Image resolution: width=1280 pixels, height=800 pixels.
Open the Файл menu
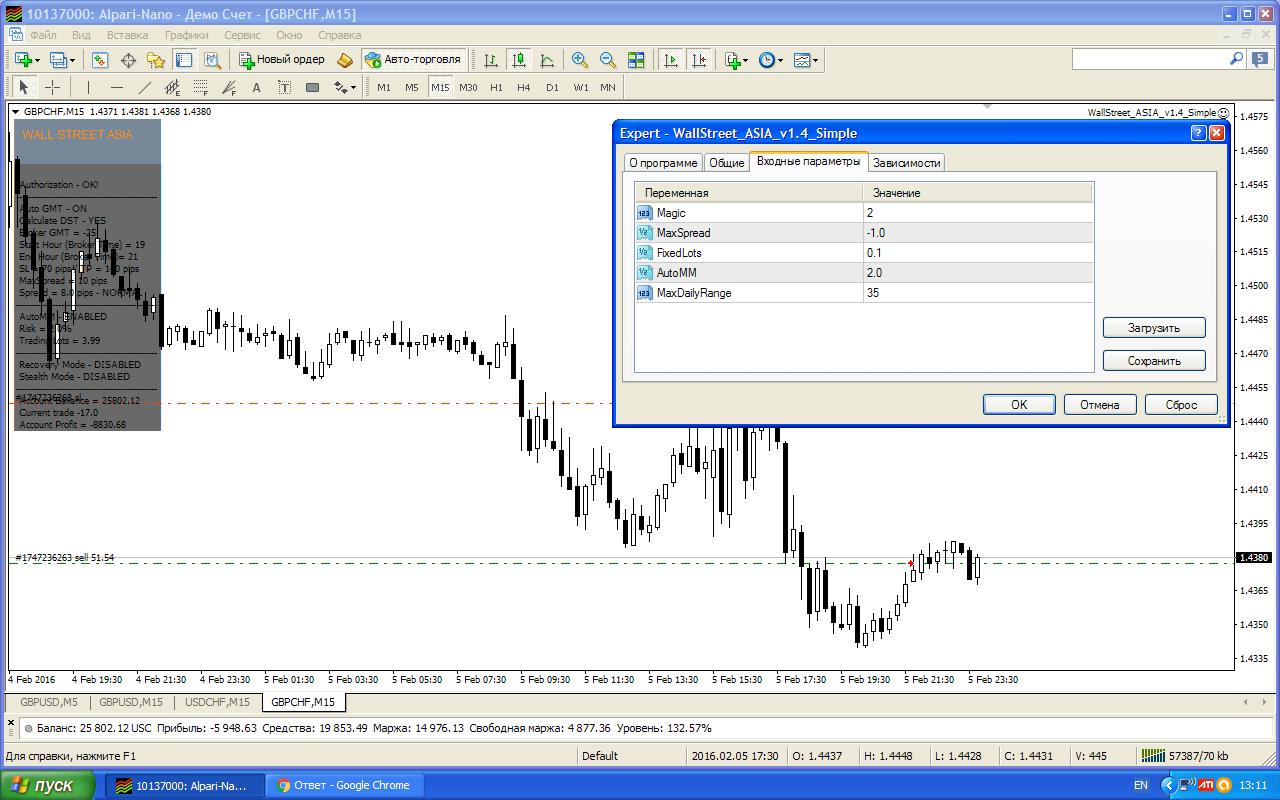pos(43,35)
